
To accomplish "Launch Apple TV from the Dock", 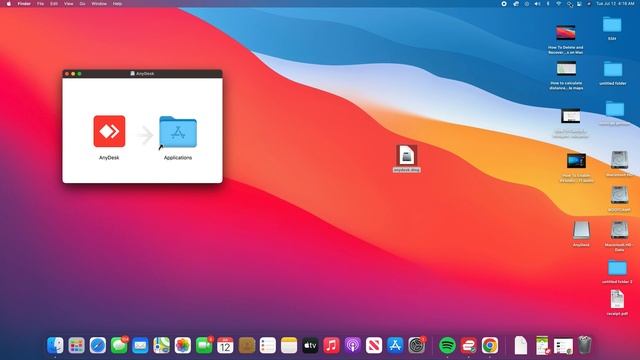I will coord(310,346).
